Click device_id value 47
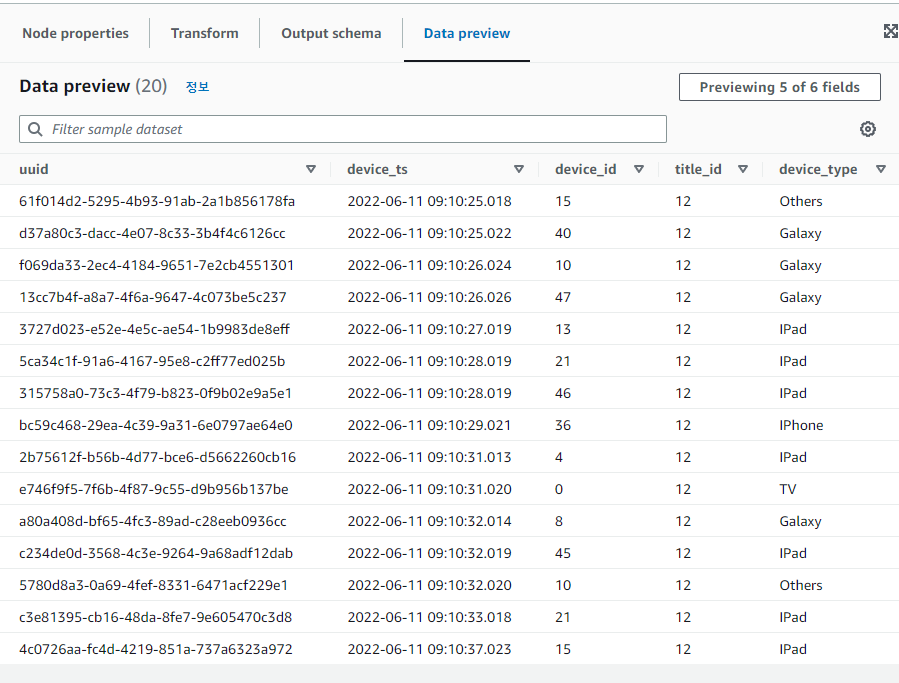The height and width of the screenshot is (683, 899). coord(563,298)
